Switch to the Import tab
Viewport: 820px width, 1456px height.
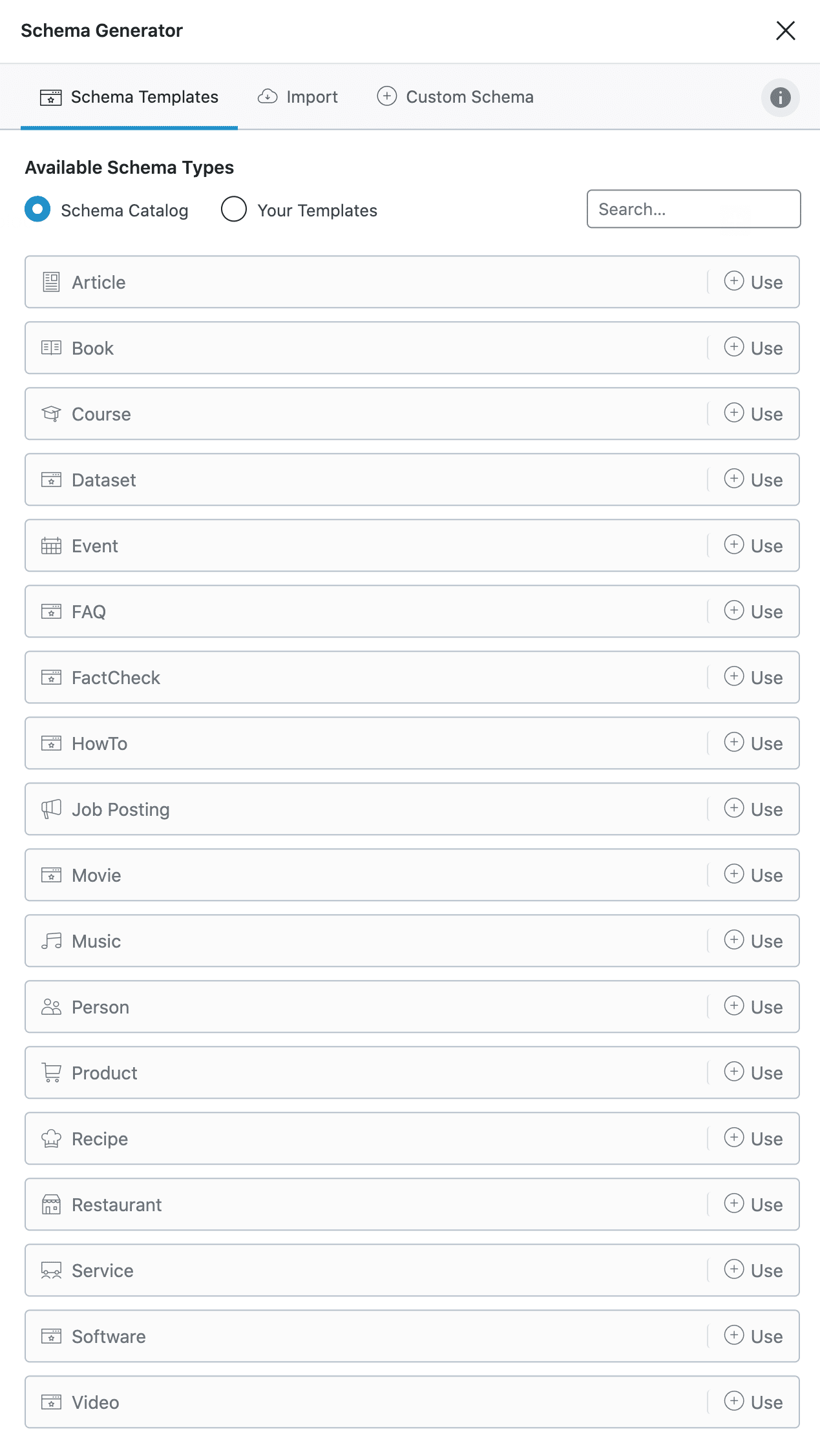(298, 97)
